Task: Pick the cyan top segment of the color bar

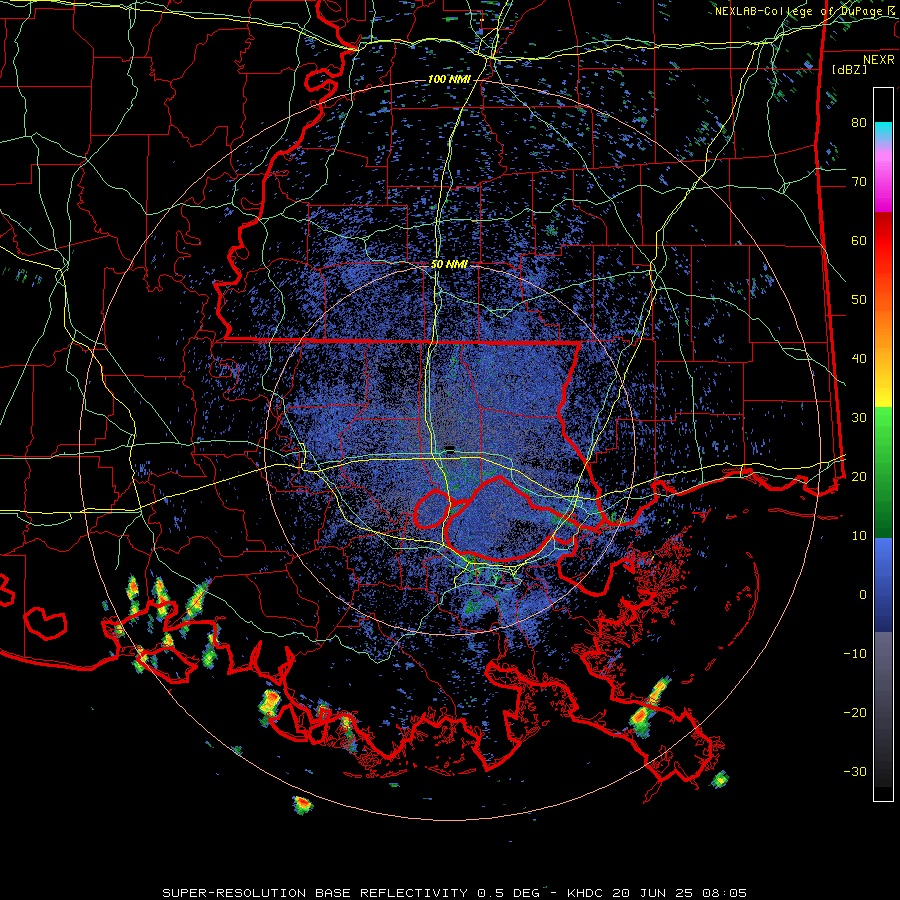Action: coord(883,131)
